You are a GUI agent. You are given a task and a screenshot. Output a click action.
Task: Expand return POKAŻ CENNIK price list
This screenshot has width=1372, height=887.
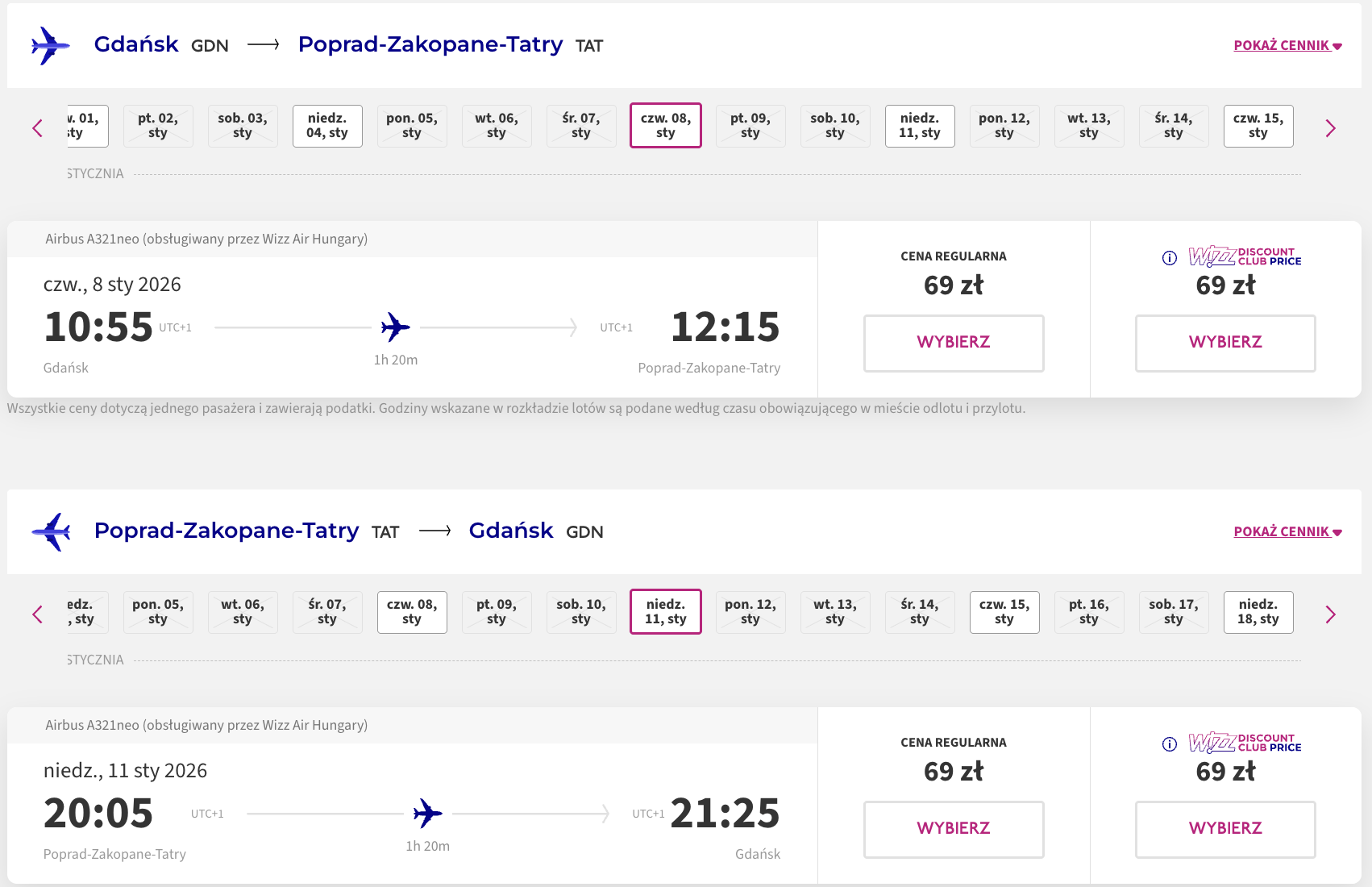1287,531
